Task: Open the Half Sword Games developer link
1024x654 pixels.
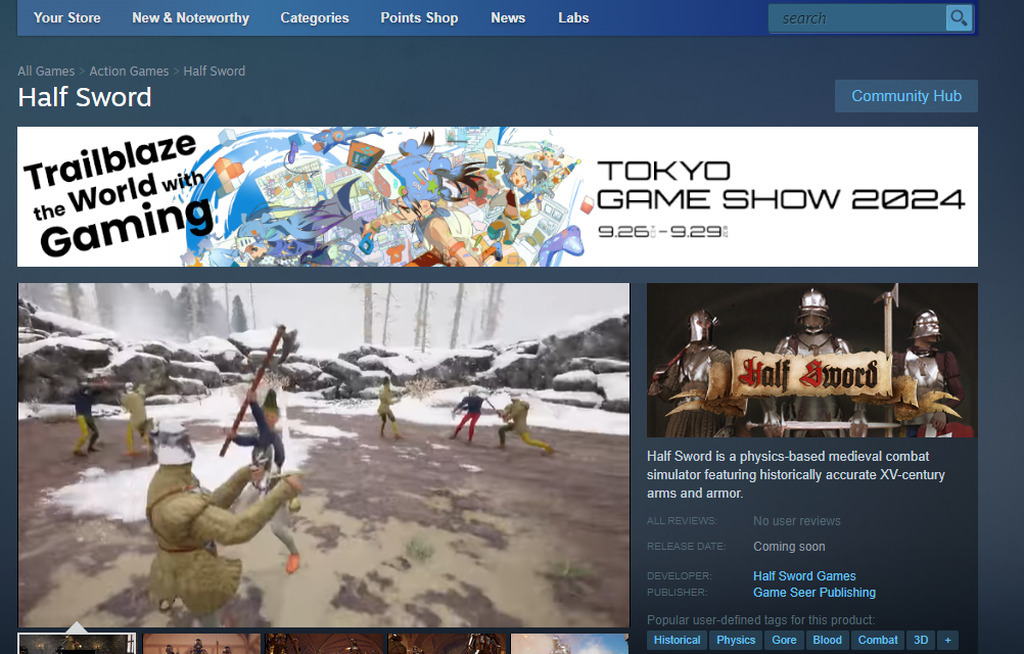Action: click(x=804, y=576)
